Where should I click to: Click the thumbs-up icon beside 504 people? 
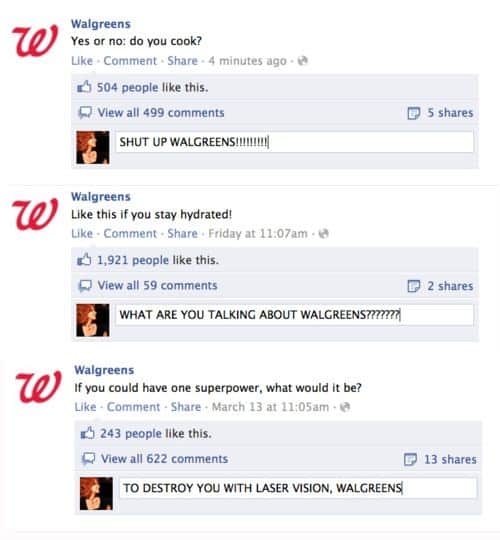84,87
